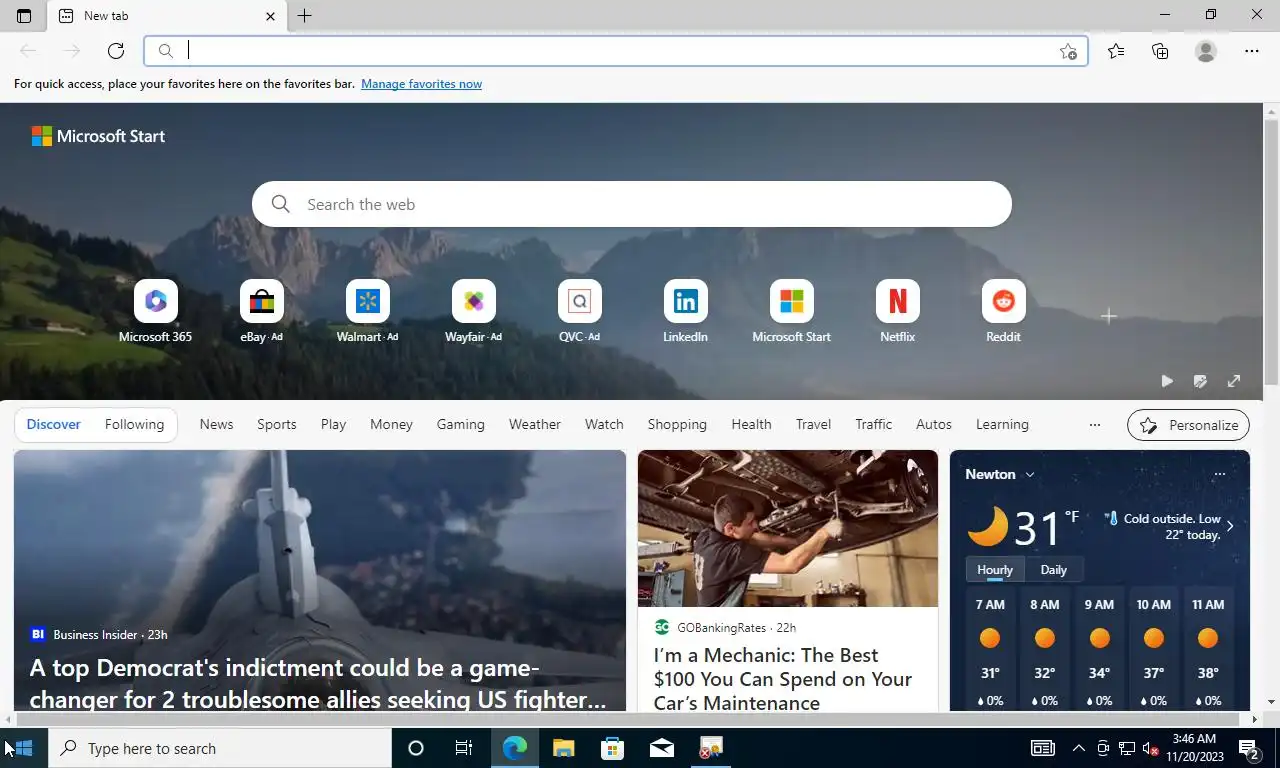
Task: Add this page to favorites star
Action: [1068, 51]
